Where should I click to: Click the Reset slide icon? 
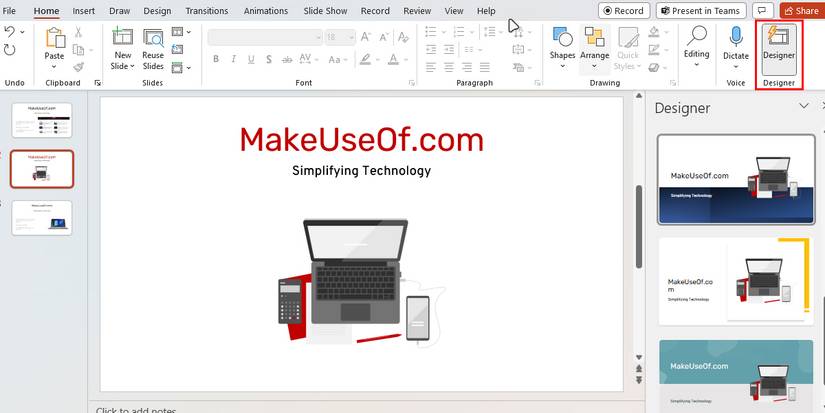click(x=177, y=49)
